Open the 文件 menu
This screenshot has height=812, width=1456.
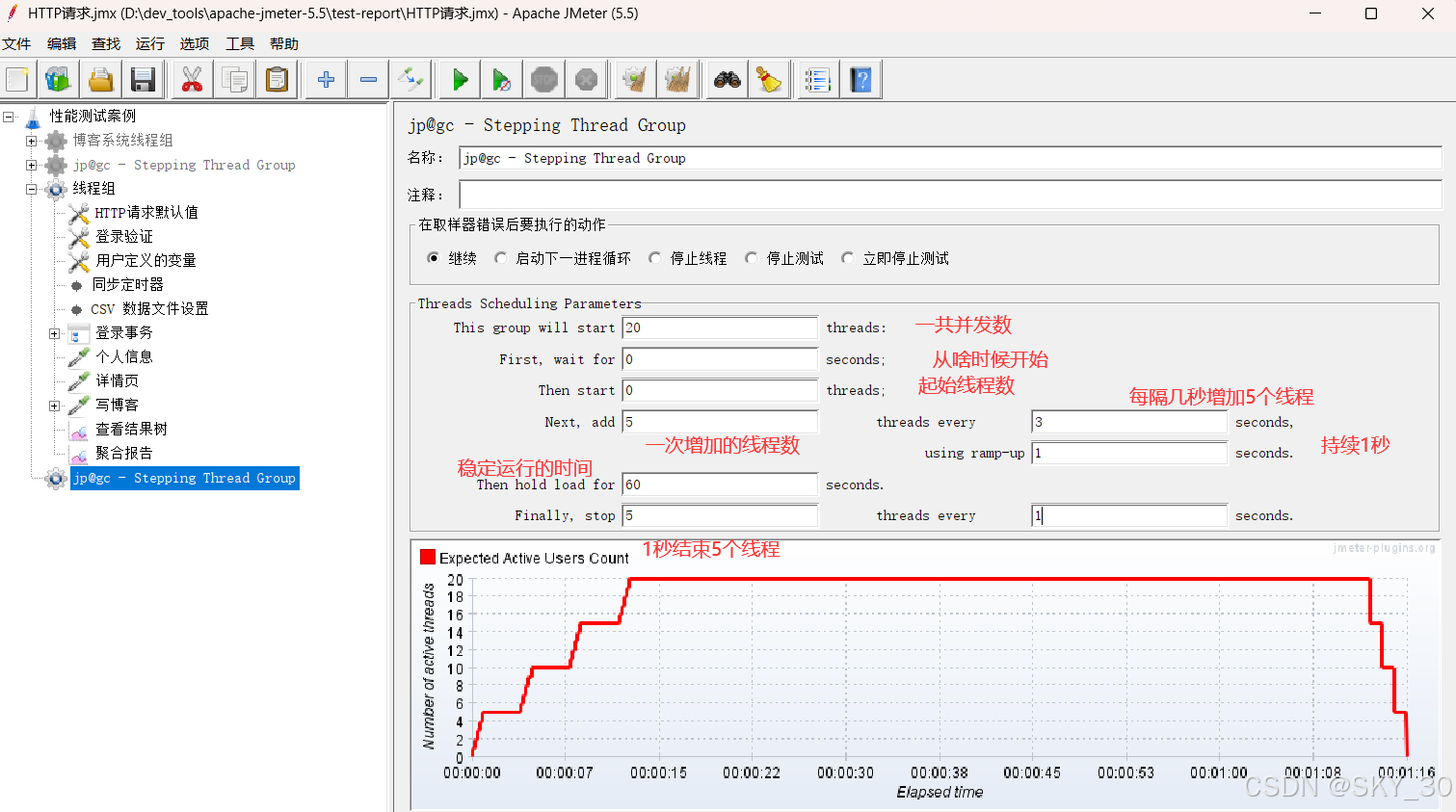pyautogui.click(x=17, y=44)
